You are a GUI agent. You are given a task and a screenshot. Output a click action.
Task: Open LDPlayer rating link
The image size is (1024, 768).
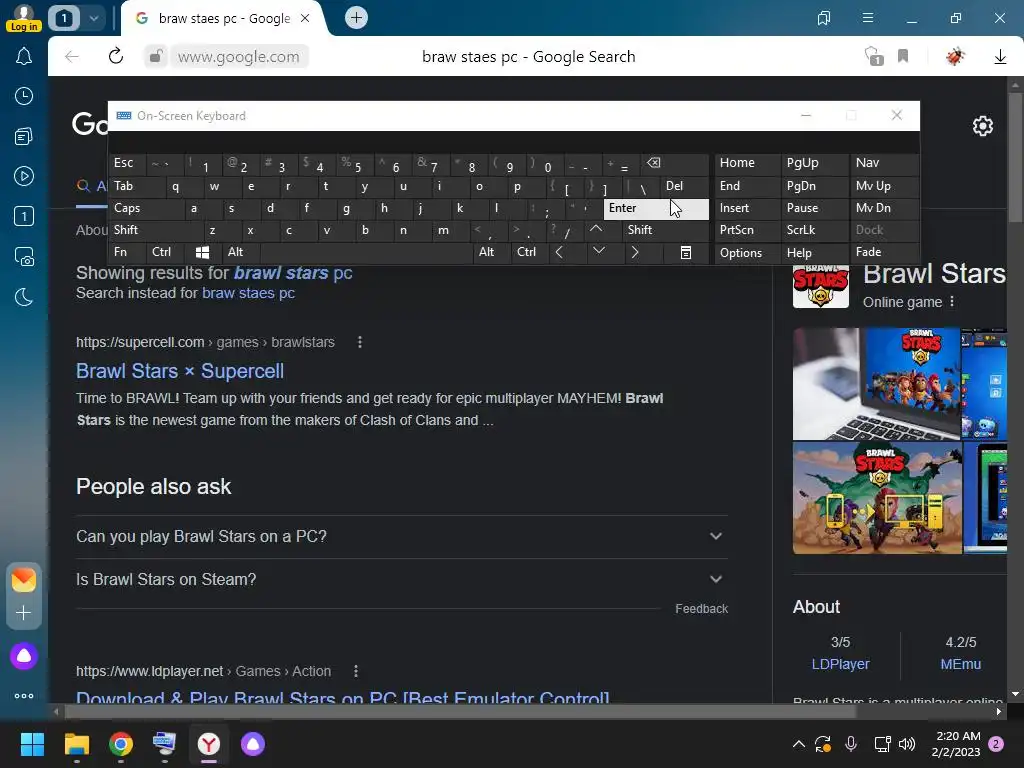tap(840, 664)
